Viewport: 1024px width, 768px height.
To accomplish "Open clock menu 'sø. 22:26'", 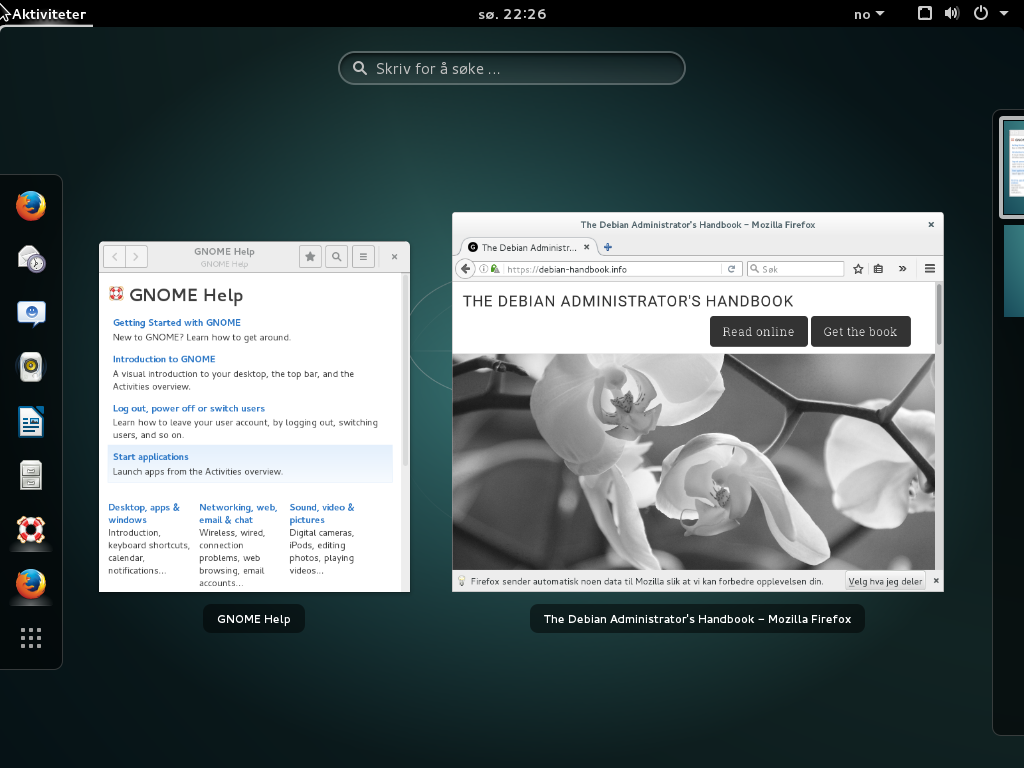I will pos(512,14).
